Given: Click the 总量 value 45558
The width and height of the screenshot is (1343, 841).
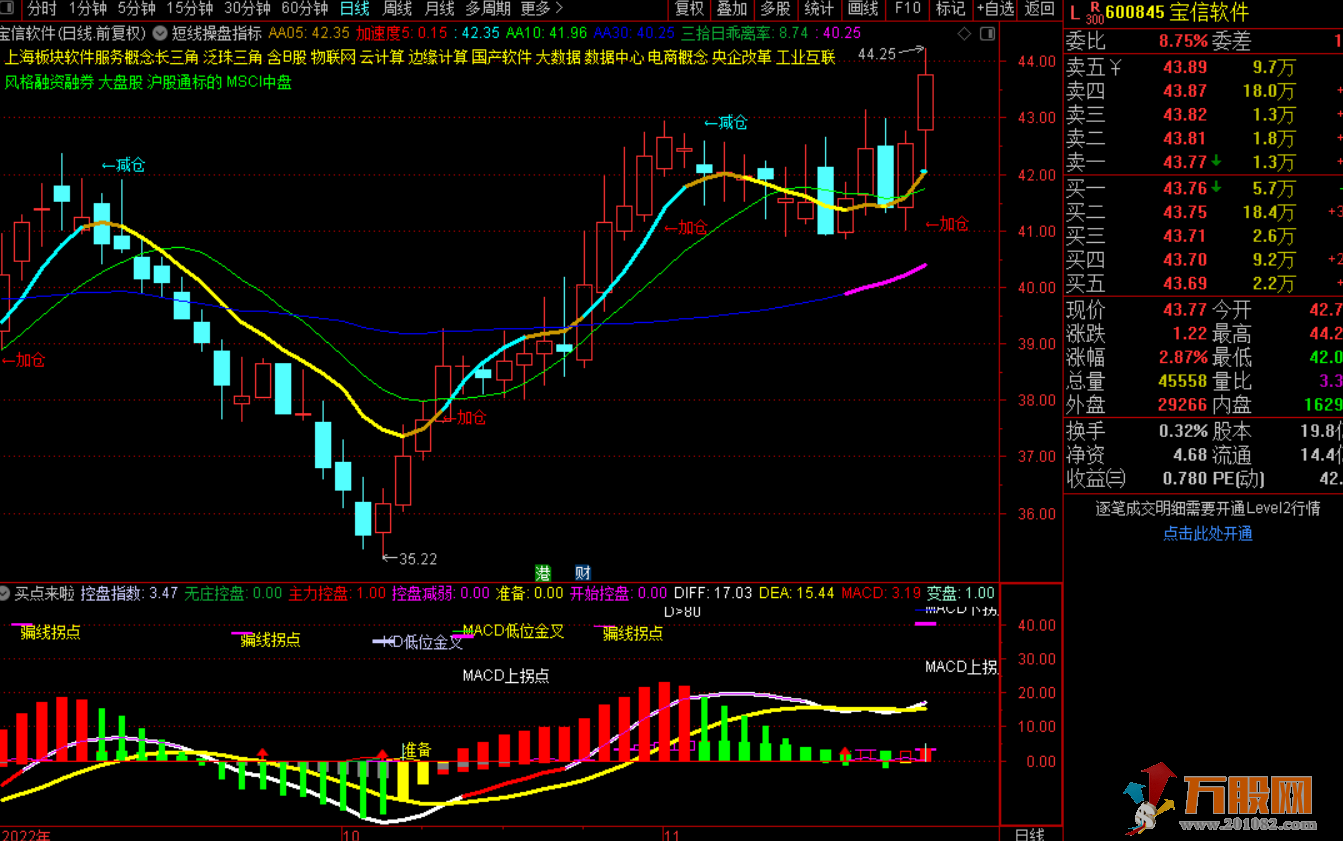Looking at the screenshot, I should point(1183,382).
